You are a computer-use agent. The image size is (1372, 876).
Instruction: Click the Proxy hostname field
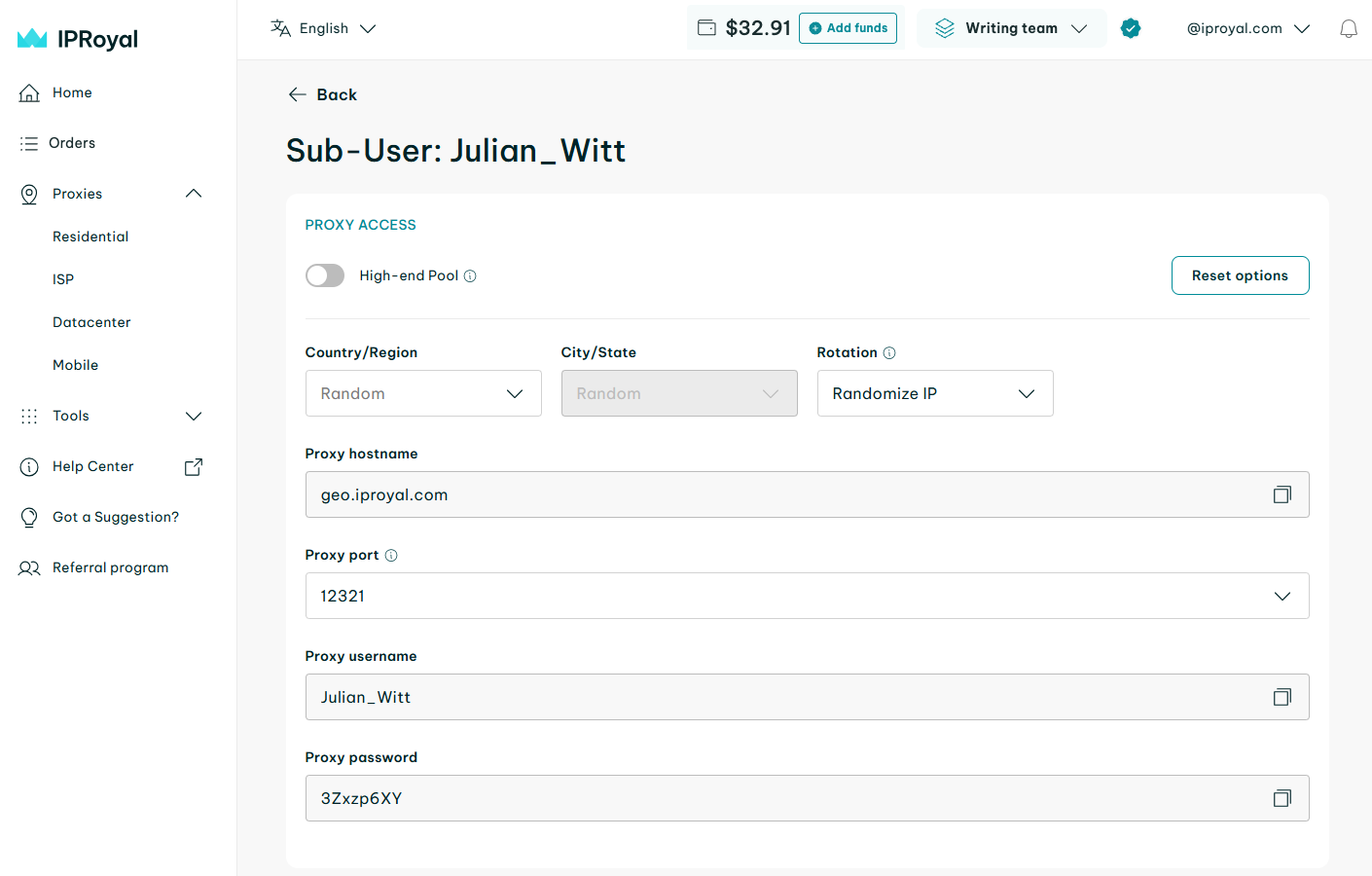[x=808, y=494]
